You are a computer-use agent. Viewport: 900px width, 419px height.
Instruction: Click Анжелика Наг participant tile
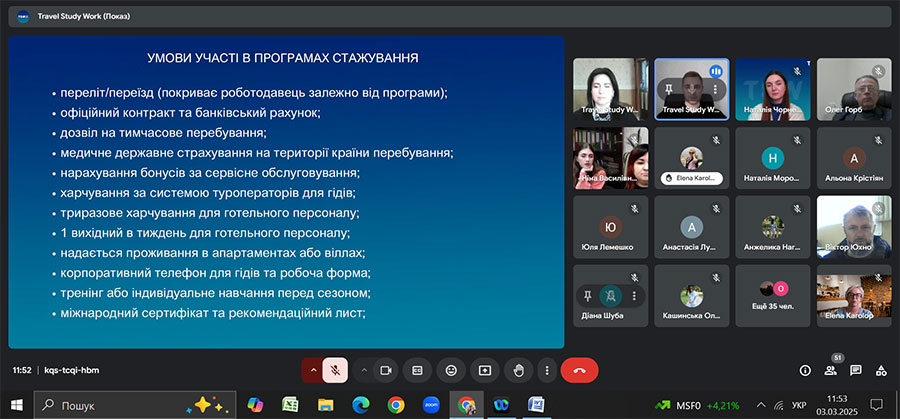pyautogui.click(x=773, y=227)
